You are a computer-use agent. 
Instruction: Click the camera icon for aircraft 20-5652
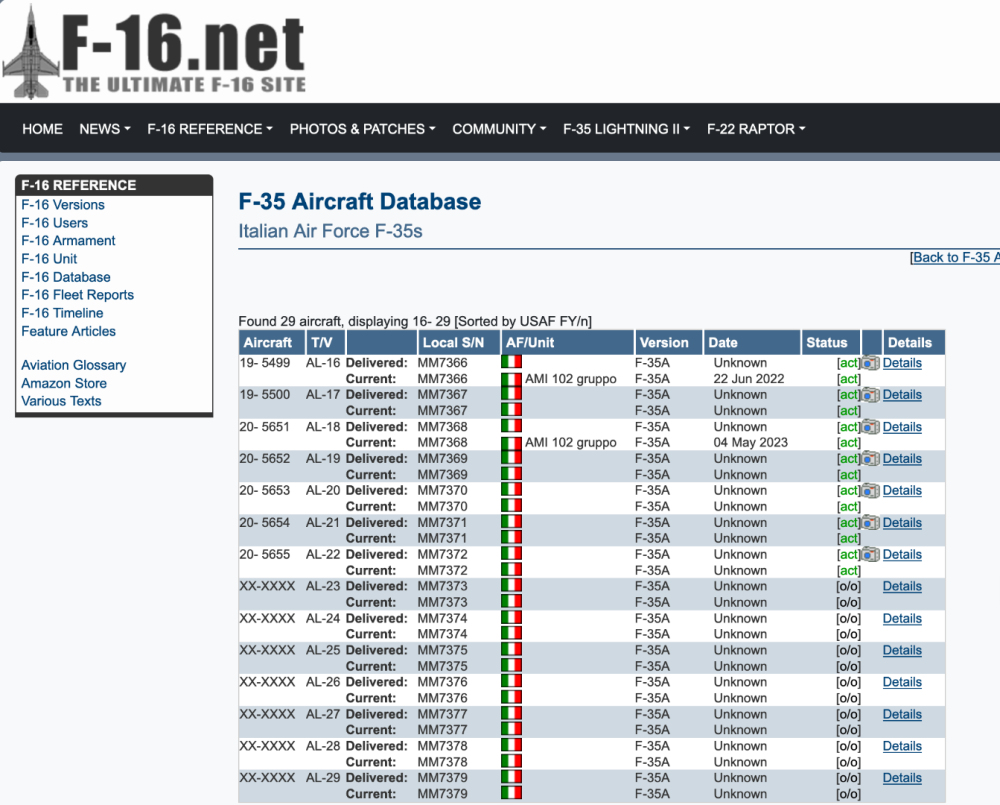click(x=870, y=459)
